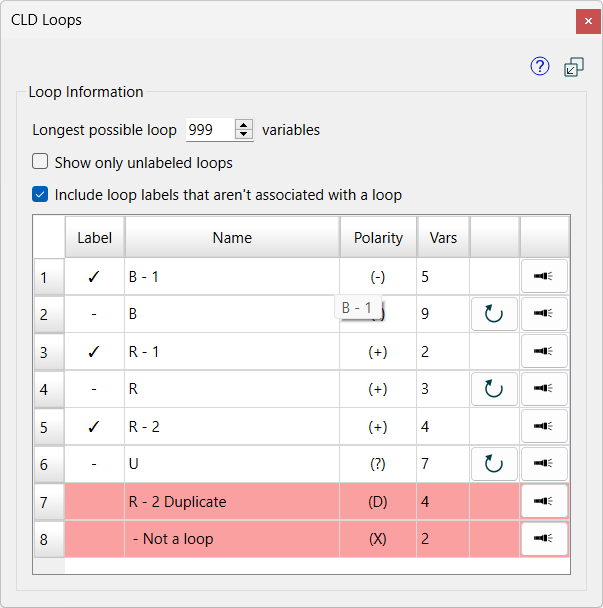Click highlight icon for Not a loop row
Viewport: 603px width, 608px height.
tap(544, 538)
